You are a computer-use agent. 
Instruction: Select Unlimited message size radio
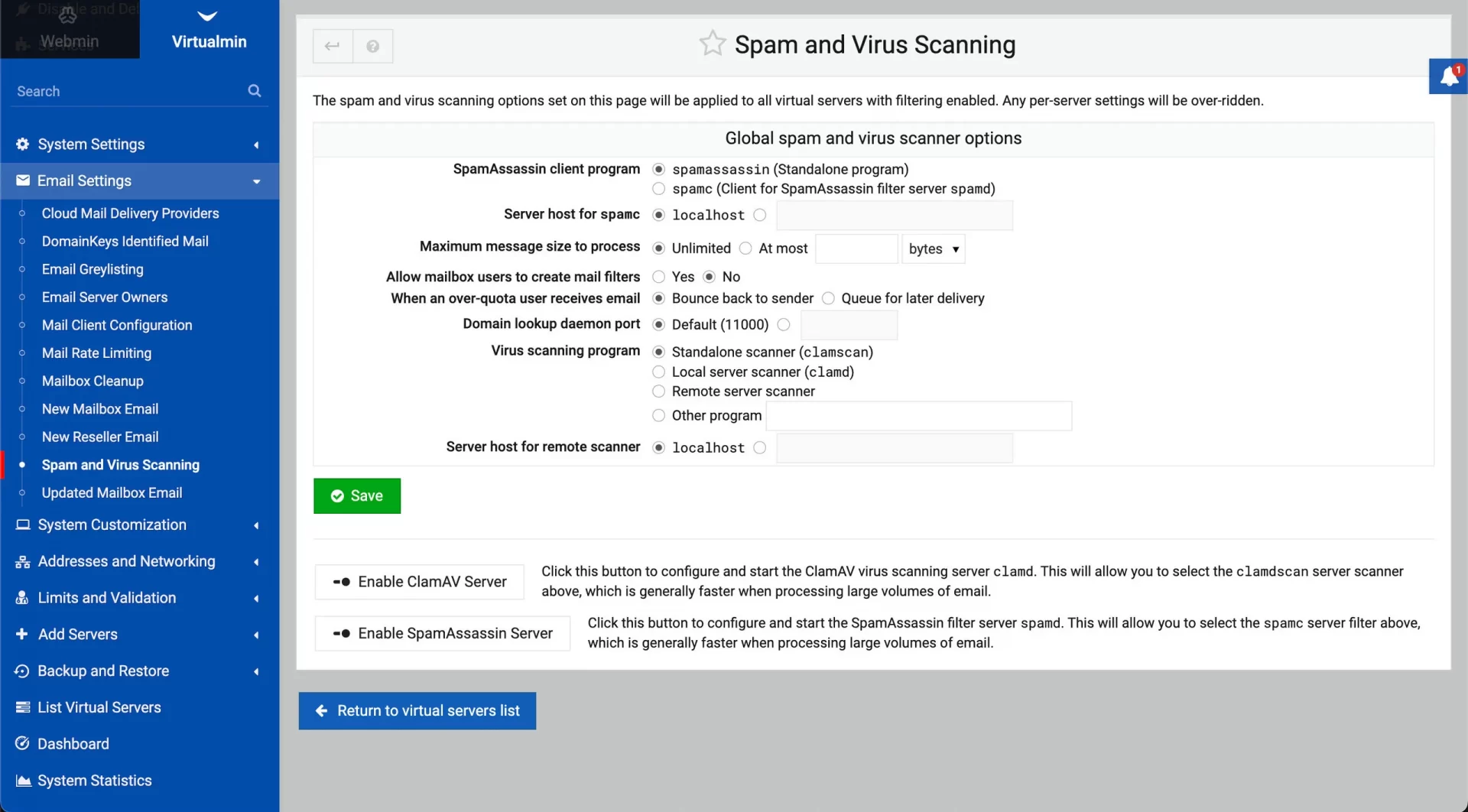point(658,248)
